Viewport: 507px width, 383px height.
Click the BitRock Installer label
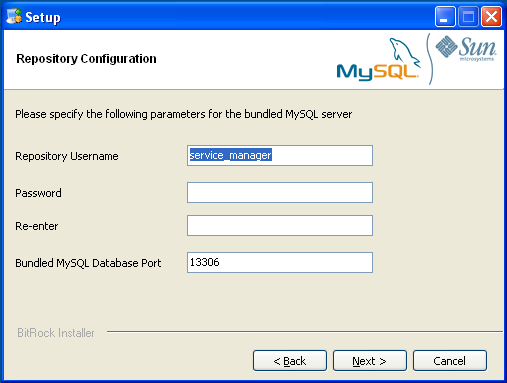tap(56, 333)
